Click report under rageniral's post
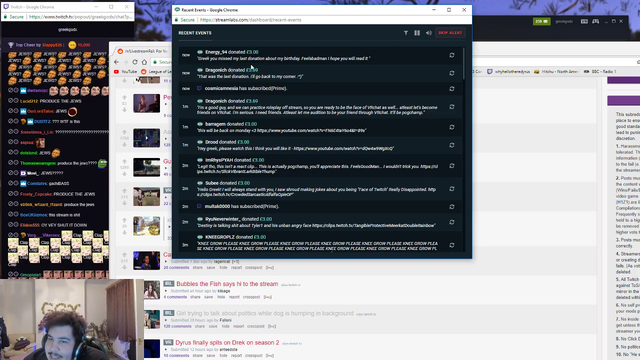 click(x=237, y=268)
